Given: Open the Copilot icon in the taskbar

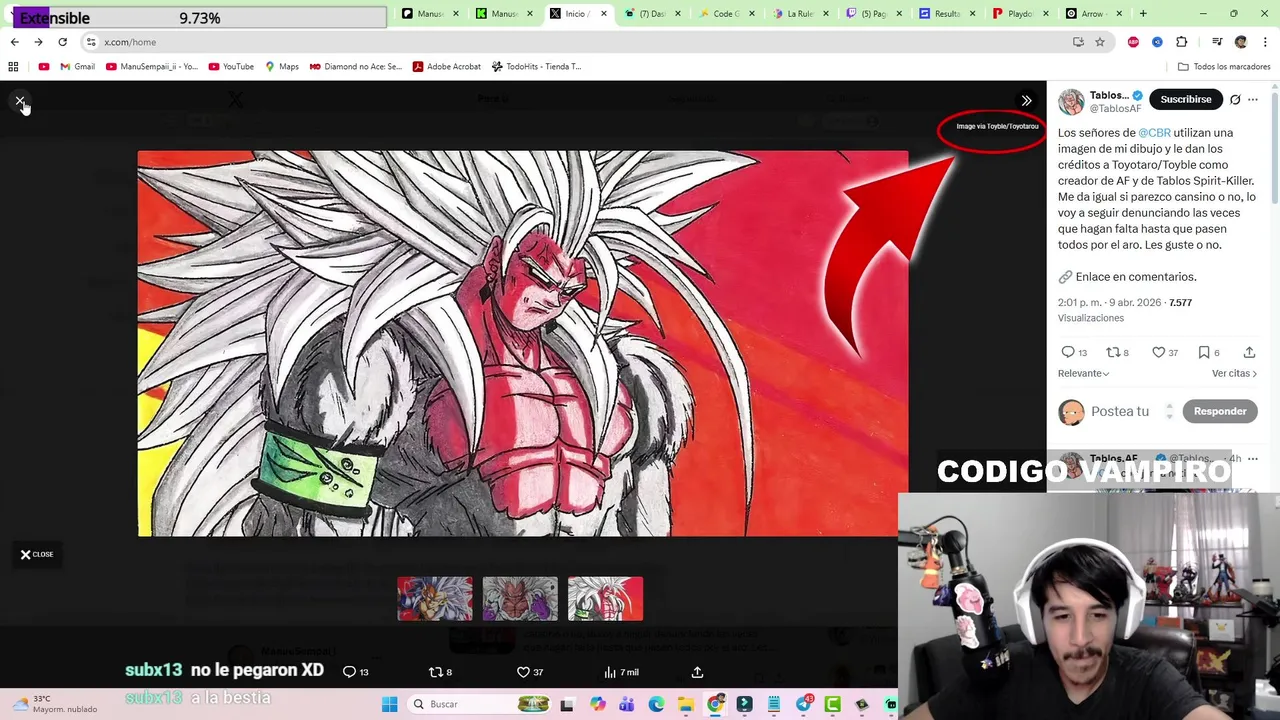Looking at the screenshot, I should (597, 704).
